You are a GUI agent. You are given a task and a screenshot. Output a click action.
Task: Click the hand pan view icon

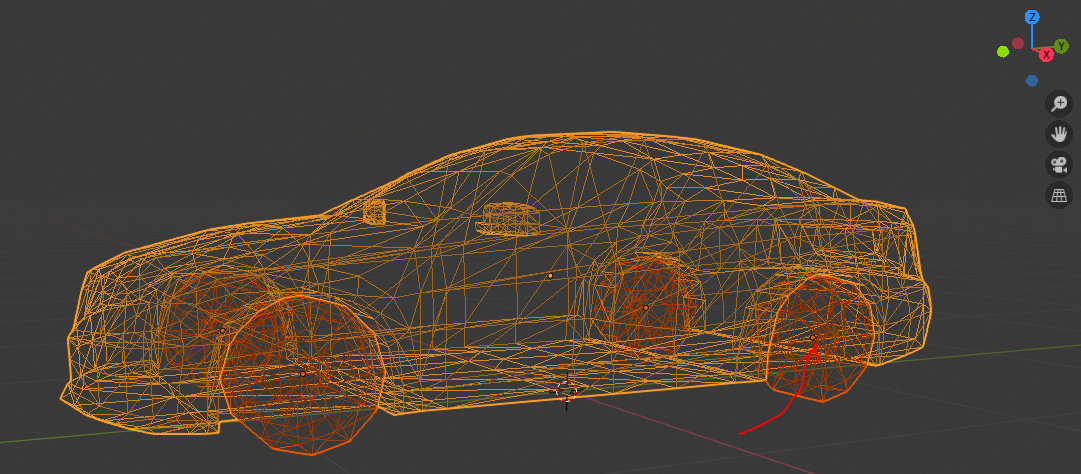pyautogui.click(x=1059, y=134)
